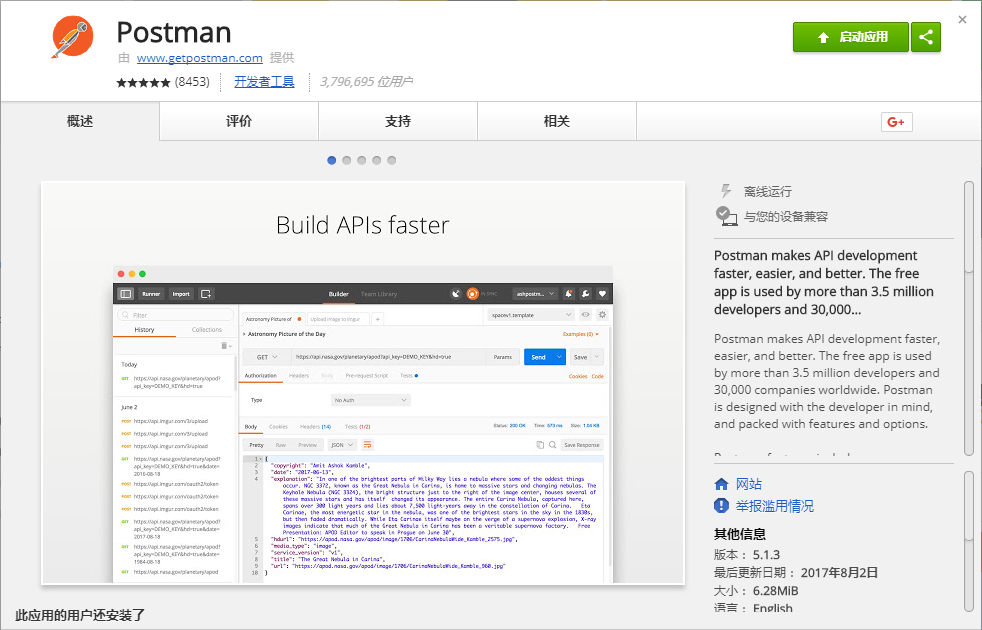Launch the app with 启动应用 button
This screenshot has width=982, height=630.
coord(850,37)
